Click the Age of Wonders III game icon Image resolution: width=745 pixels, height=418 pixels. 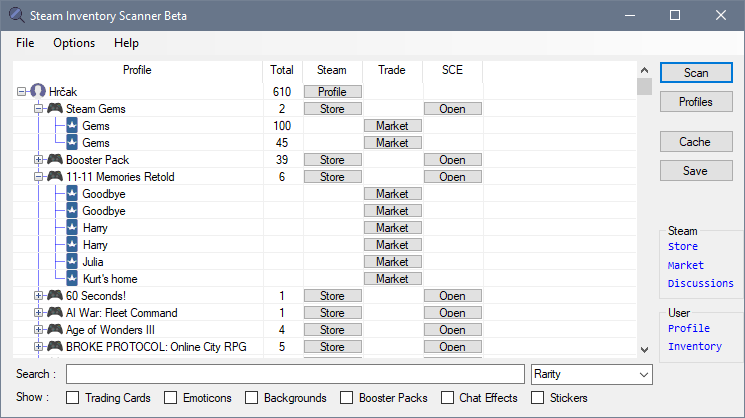click(x=55, y=330)
